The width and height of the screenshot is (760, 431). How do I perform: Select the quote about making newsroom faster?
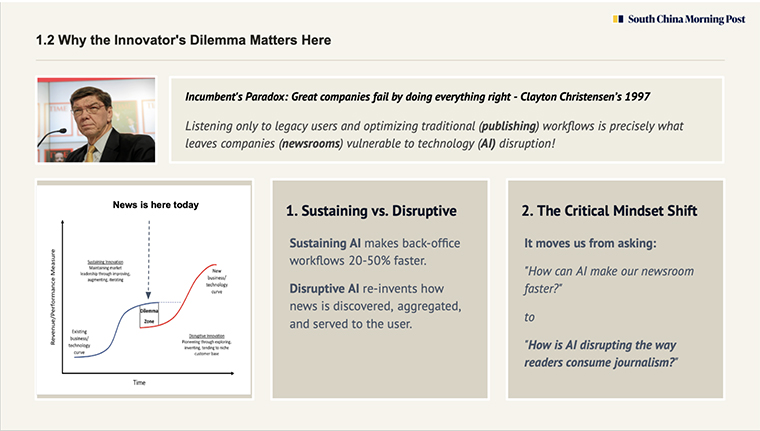609,280
